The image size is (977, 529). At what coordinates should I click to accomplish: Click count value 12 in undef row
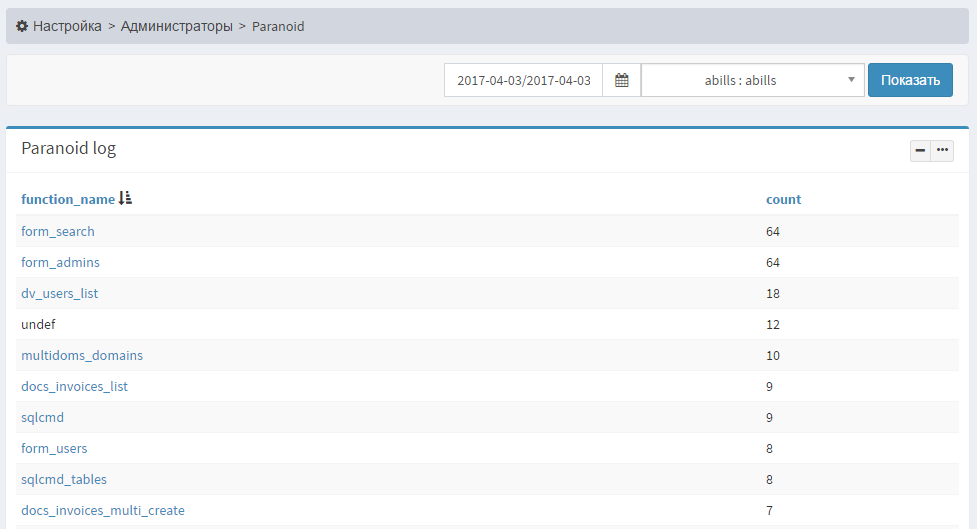773,325
